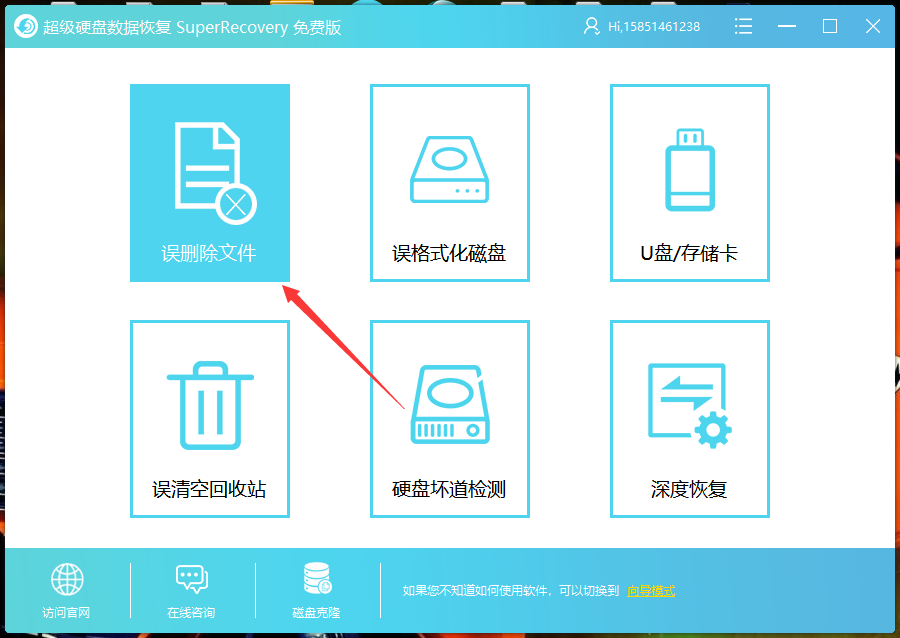
Task: Choose the U盘/存储卡 USB drive tile
Action: [x=689, y=182]
